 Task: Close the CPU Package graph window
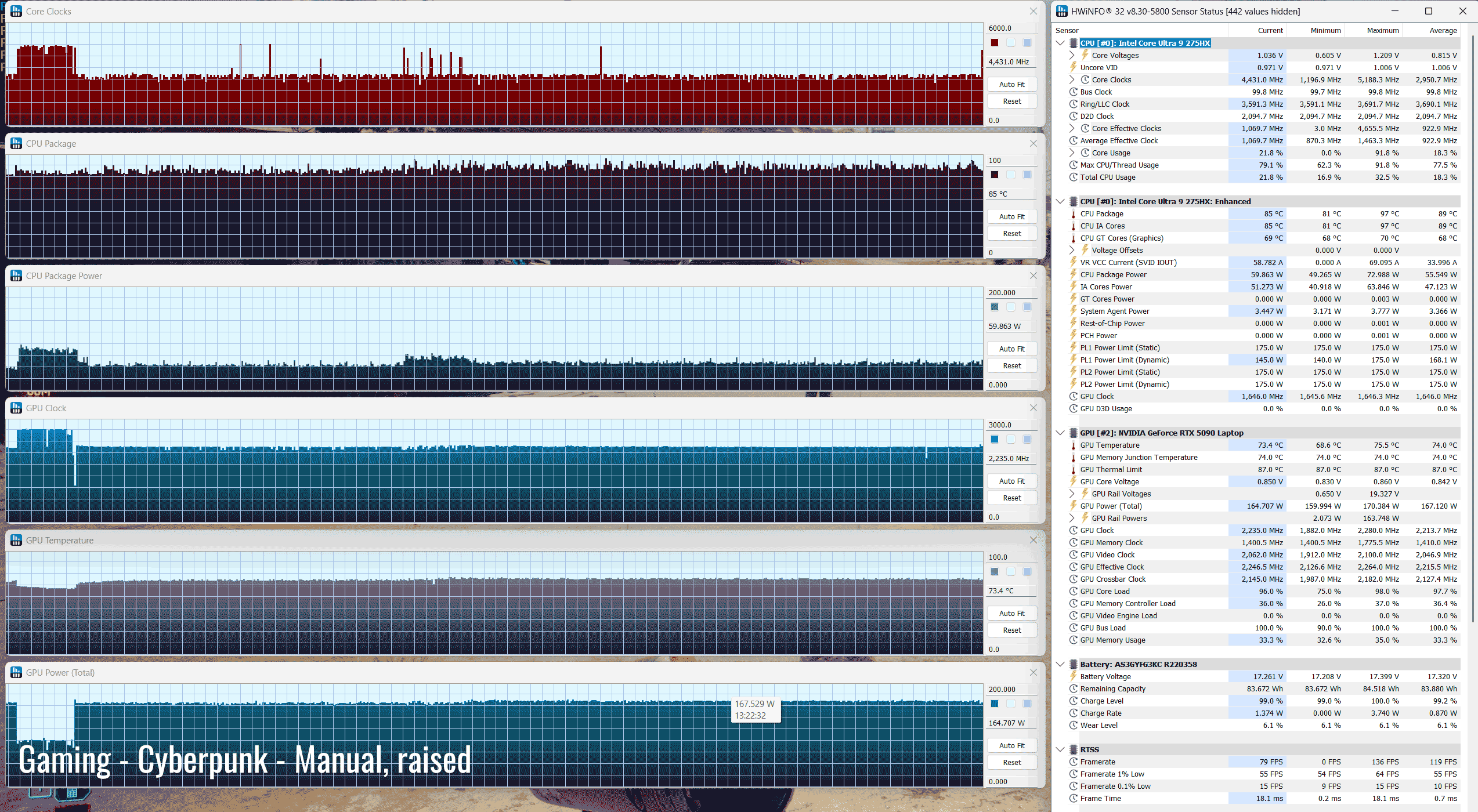tap(1033, 143)
